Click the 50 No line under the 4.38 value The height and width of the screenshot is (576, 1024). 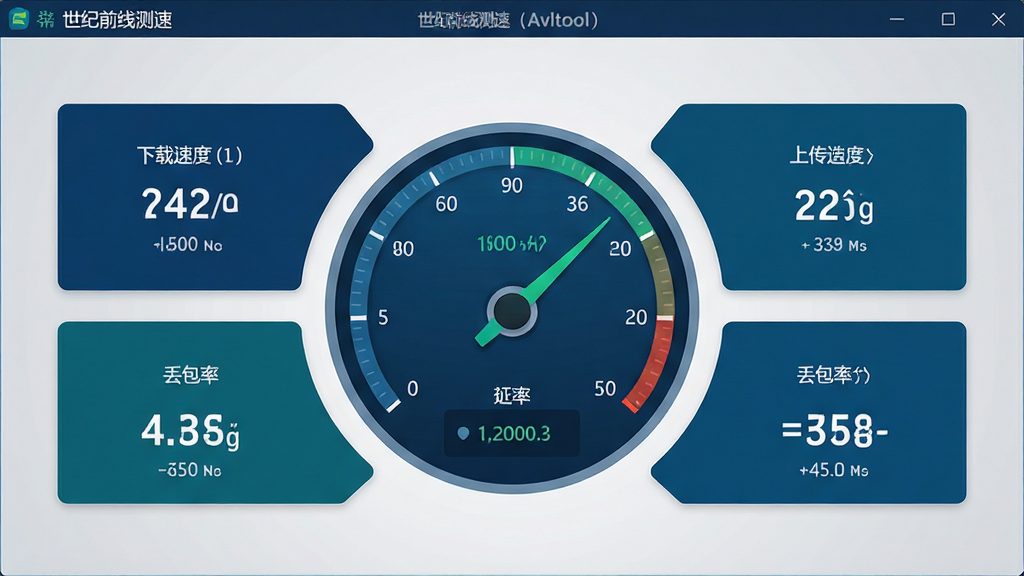(189, 470)
